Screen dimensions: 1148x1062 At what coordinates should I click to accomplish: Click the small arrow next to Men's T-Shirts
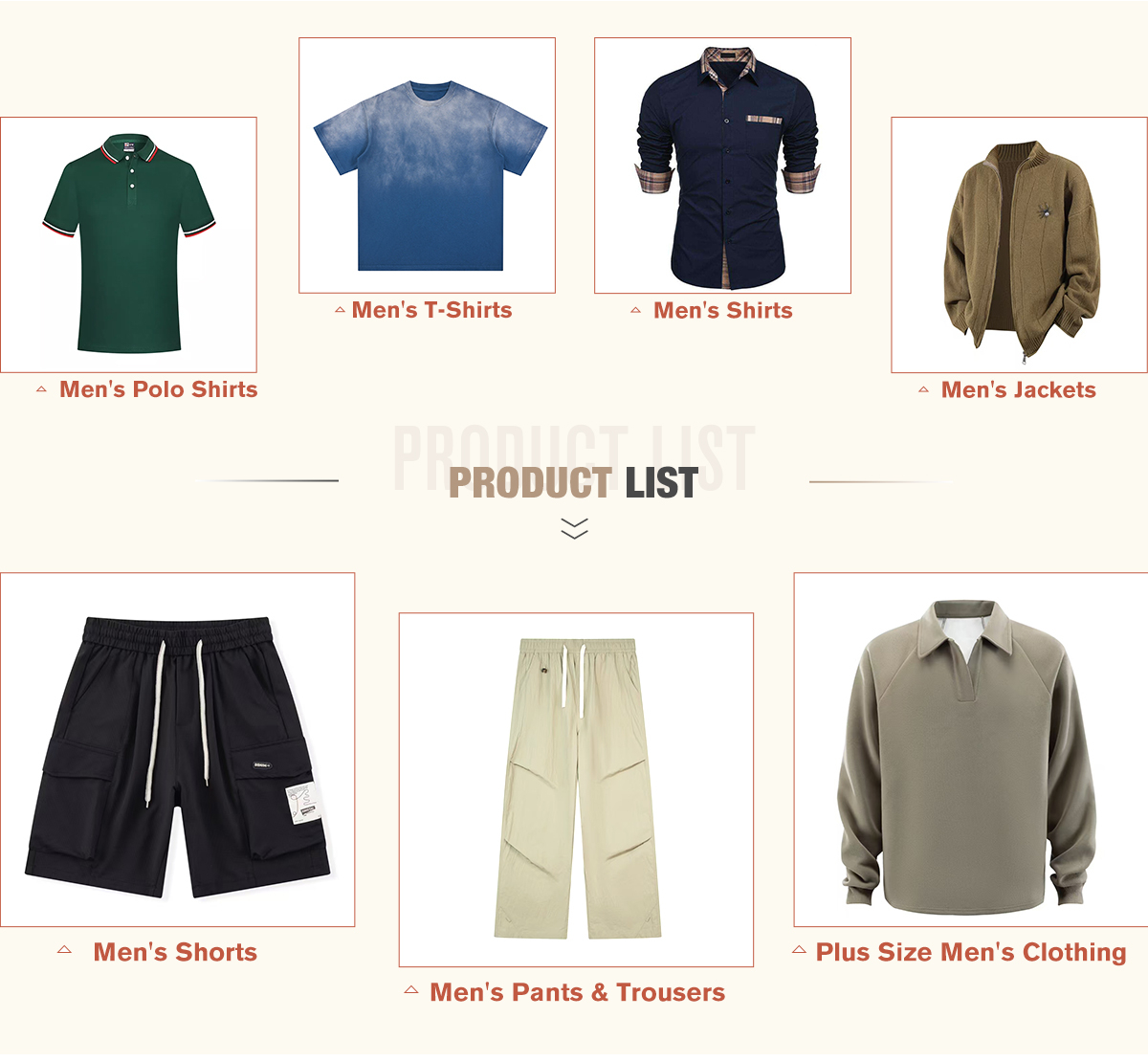coord(340,310)
